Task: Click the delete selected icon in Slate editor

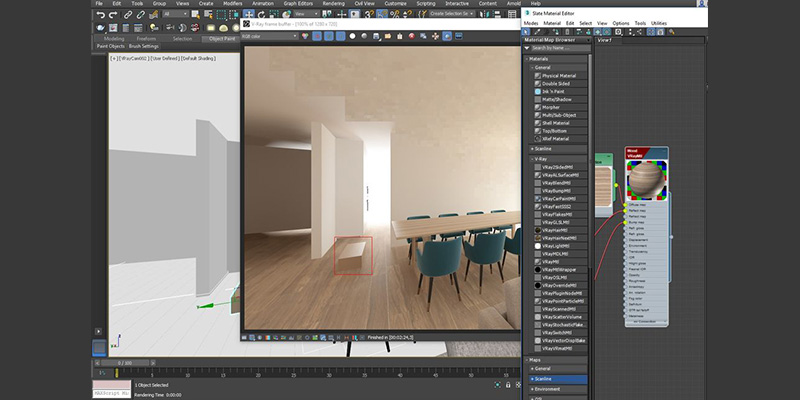Action: click(567, 32)
